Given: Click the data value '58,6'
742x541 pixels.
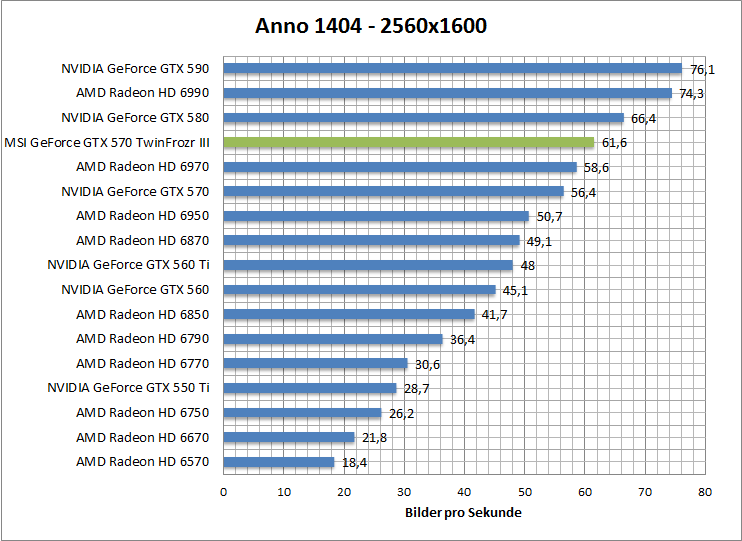Looking at the screenshot, I should 596,168.
